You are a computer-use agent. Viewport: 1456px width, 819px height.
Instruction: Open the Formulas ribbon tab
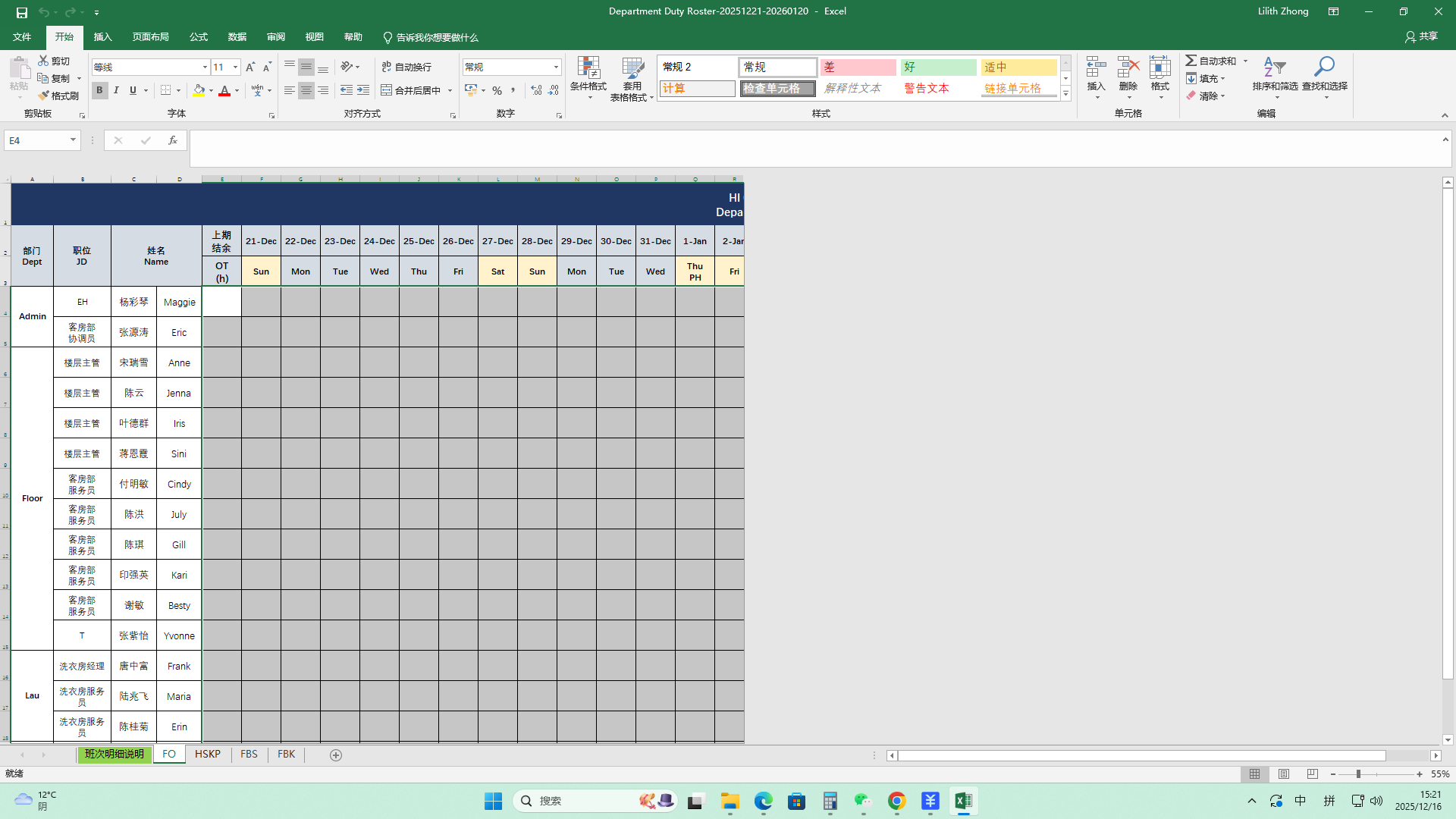(199, 37)
